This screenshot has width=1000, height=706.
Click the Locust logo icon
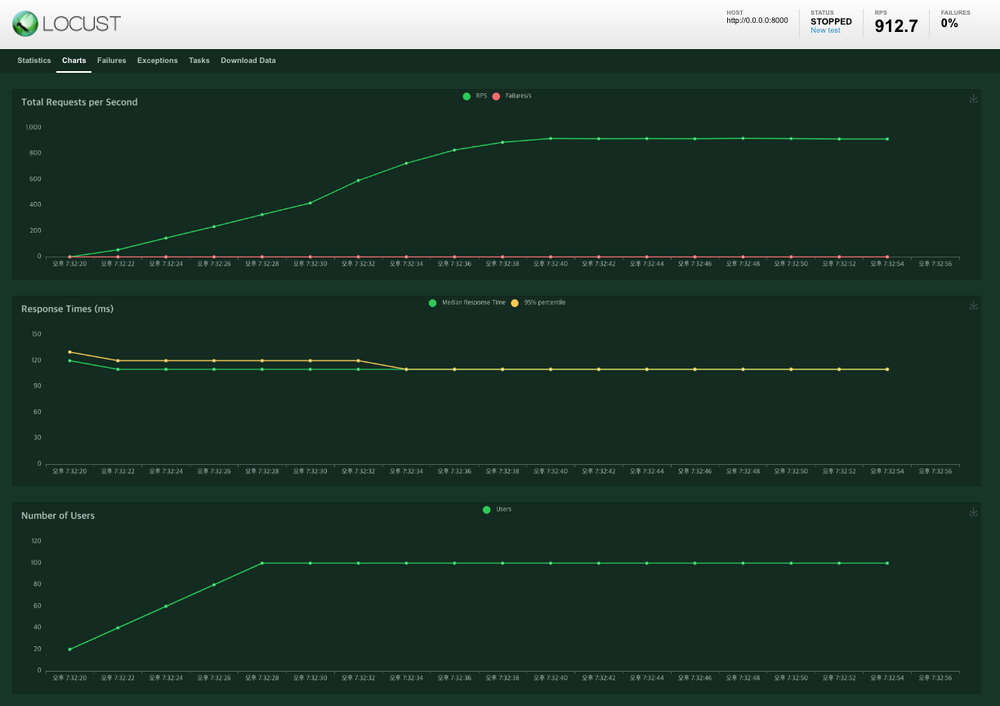(x=26, y=22)
